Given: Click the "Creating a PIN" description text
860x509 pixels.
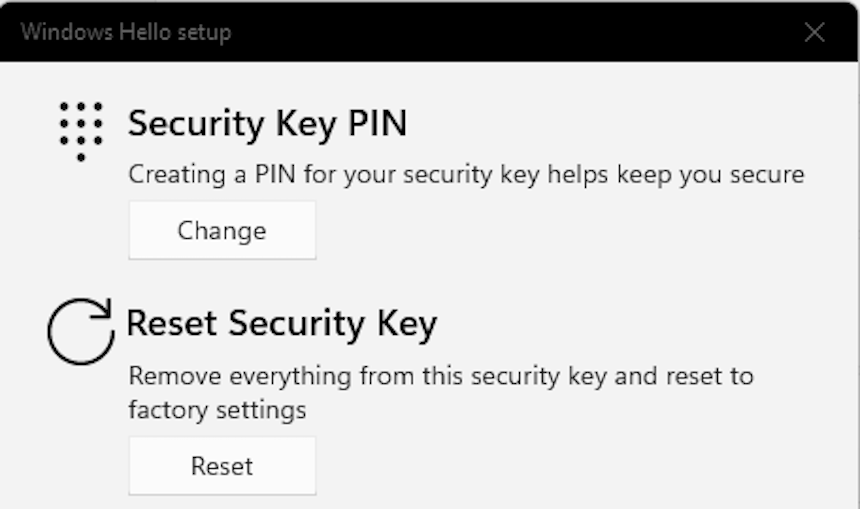Looking at the screenshot, I should tap(466, 175).
